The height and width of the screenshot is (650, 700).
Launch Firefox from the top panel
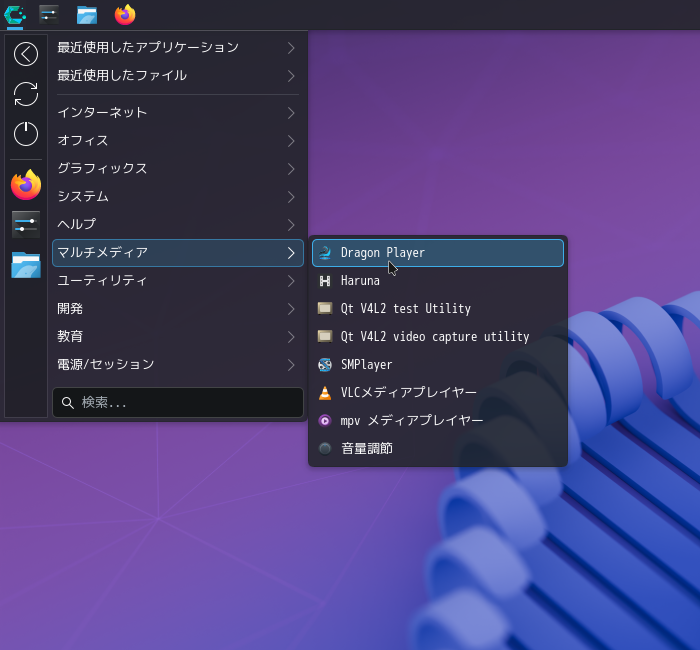[125, 15]
